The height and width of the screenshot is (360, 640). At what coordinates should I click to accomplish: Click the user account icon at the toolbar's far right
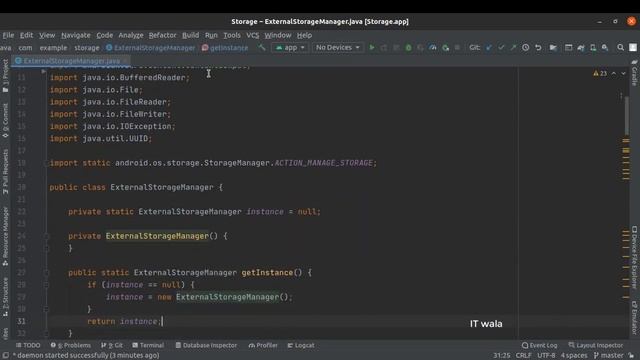(x=633, y=48)
